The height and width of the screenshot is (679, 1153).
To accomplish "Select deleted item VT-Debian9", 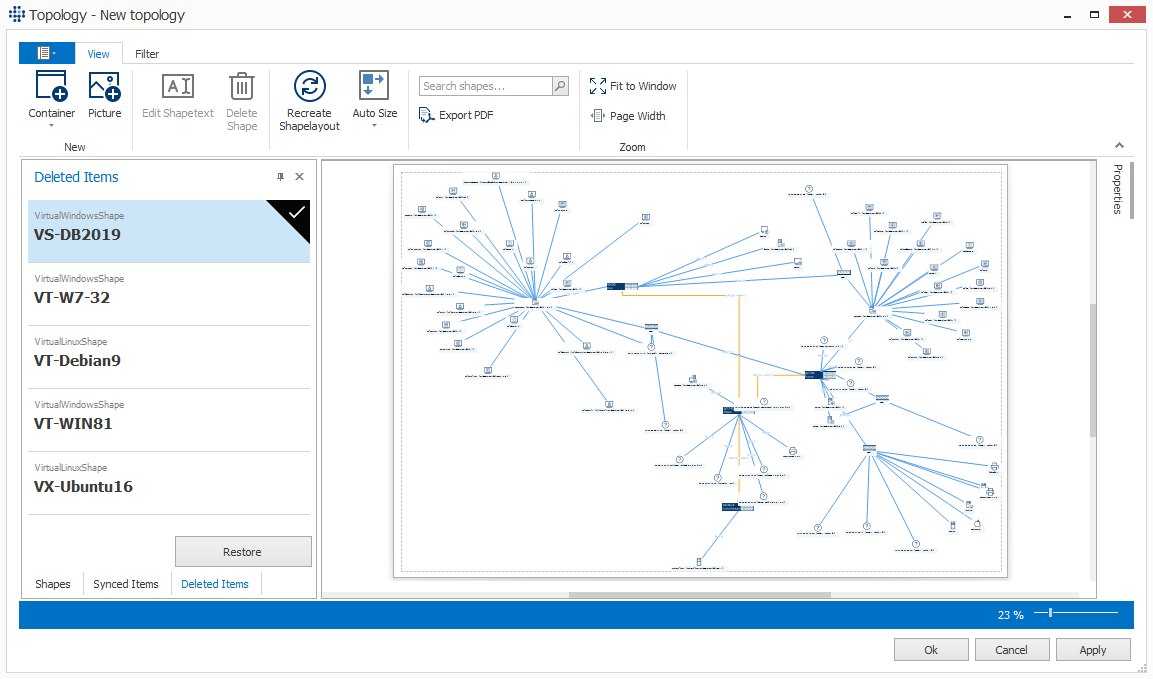I will click(x=169, y=357).
